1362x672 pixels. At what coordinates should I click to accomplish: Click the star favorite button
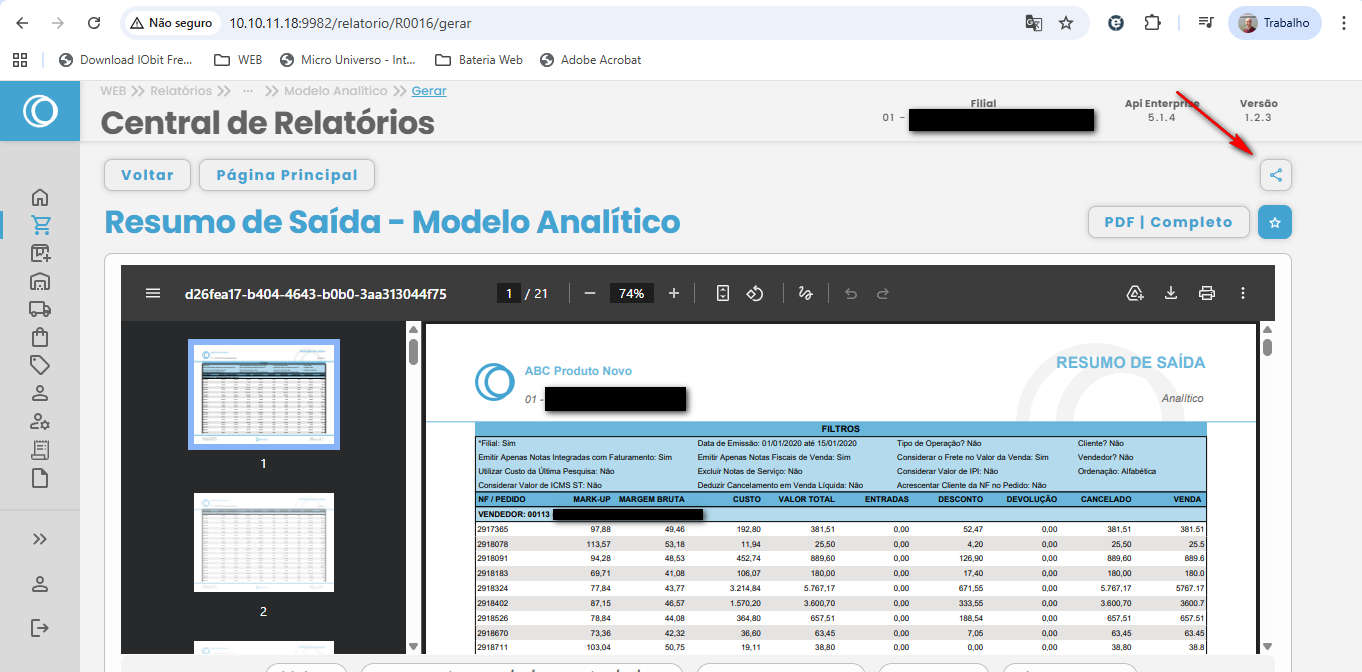pos(1275,222)
